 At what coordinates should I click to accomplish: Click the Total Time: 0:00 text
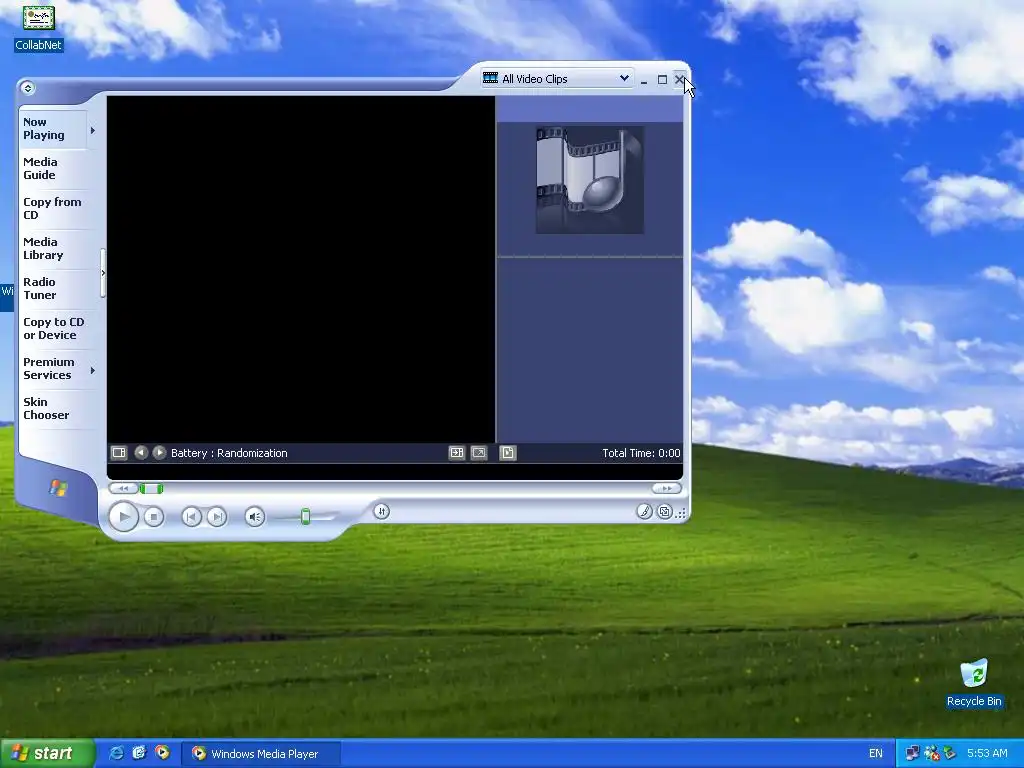point(641,453)
